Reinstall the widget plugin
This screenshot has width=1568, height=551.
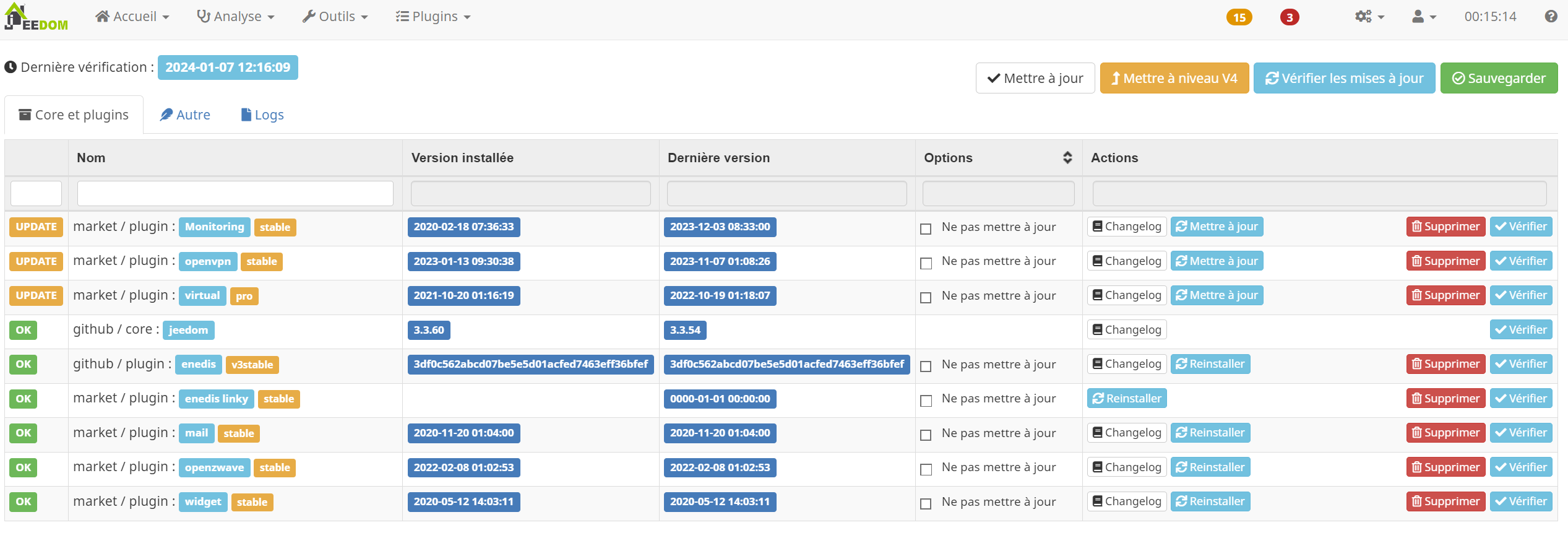click(1210, 501)
